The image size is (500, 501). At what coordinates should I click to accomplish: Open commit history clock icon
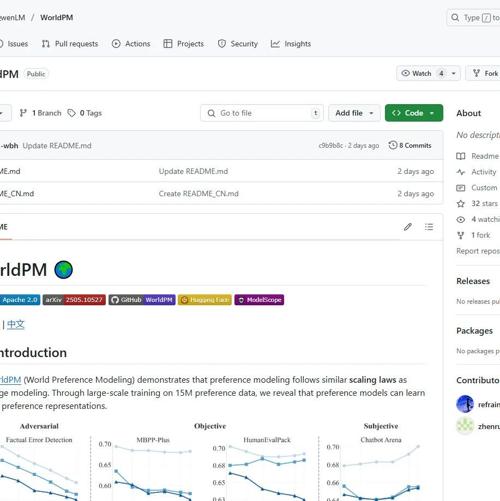[393, 145]
